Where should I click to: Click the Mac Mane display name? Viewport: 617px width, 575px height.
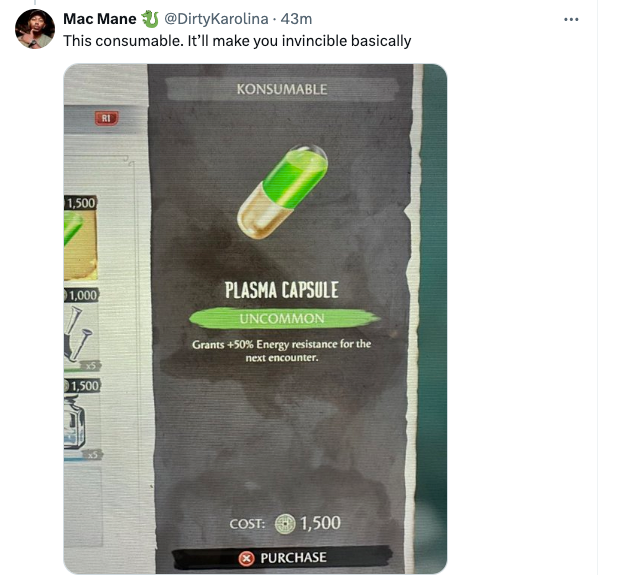100,19
